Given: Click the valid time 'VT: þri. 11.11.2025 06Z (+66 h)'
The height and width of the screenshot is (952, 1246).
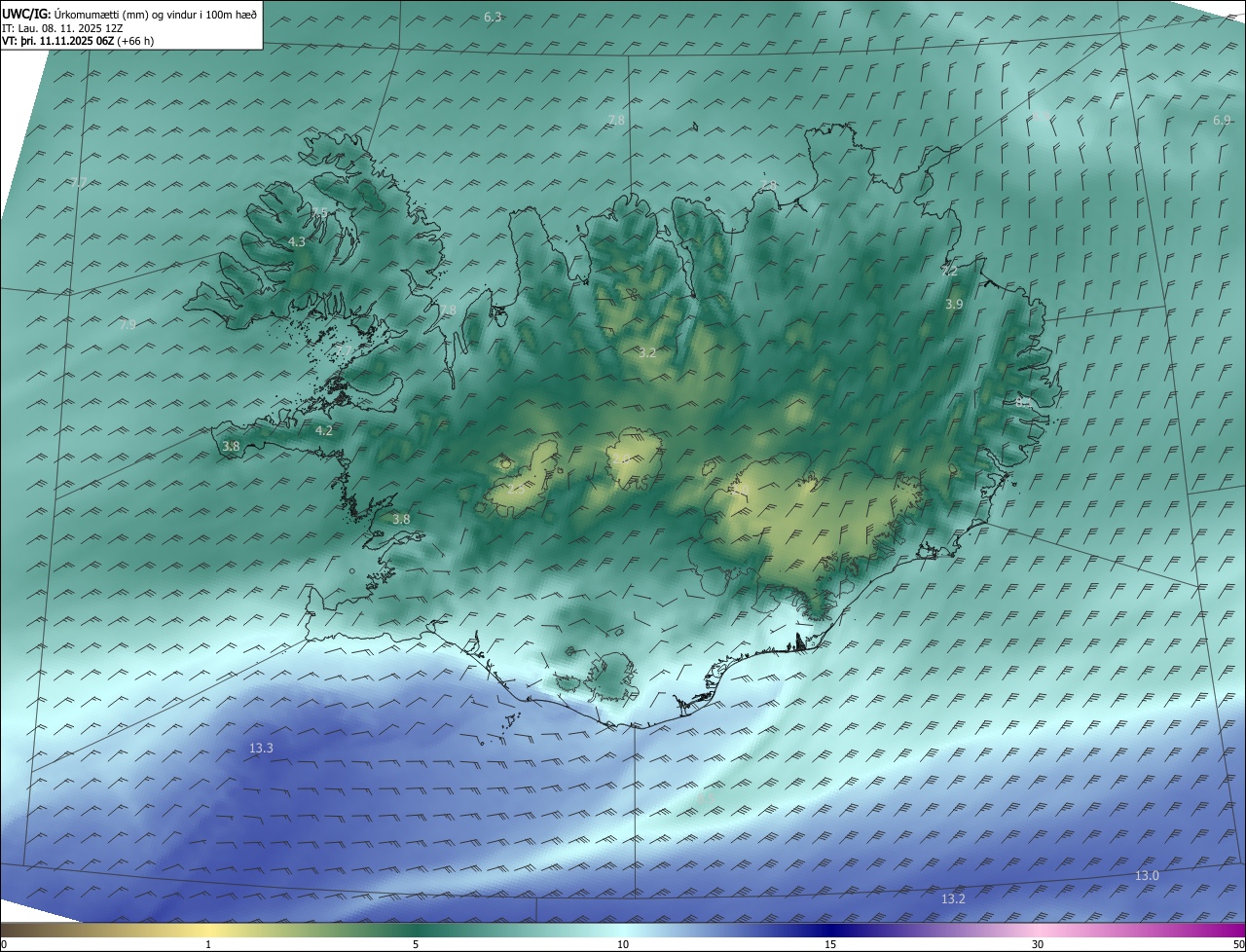Looking at the screenshot, I should click(x=78, y=41).
